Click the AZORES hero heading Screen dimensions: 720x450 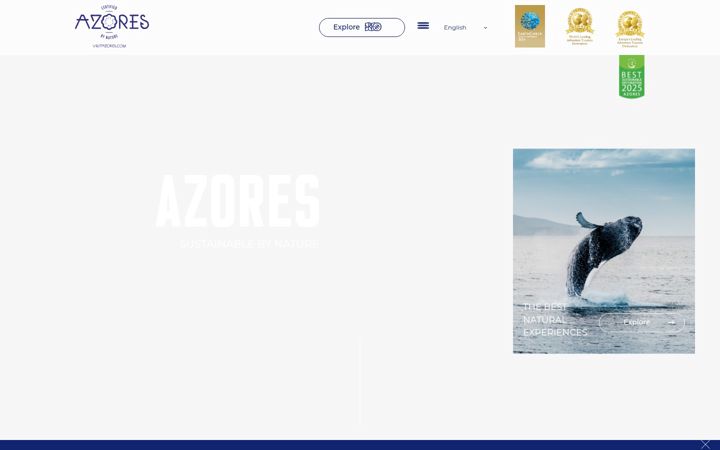(238, 201)
